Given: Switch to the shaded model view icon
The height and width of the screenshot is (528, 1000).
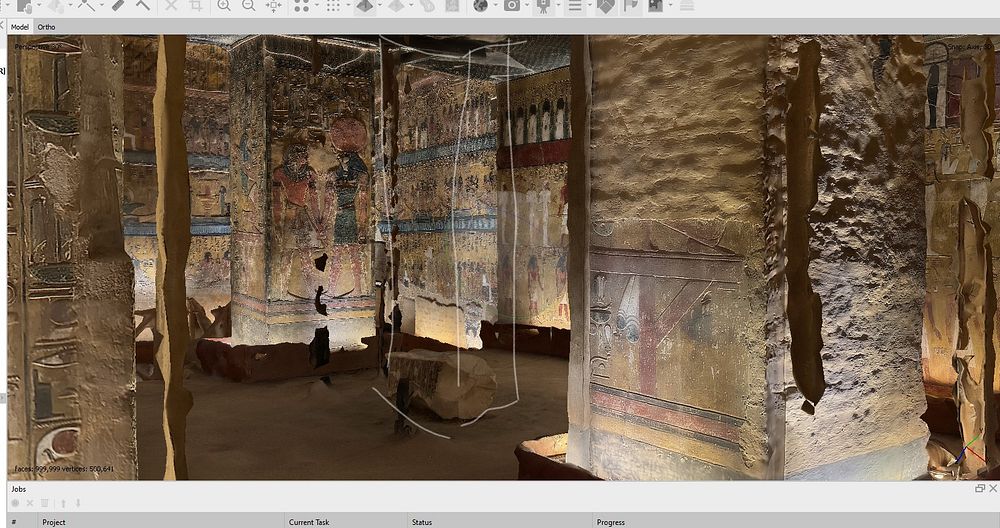Looking at the screenshot, I should (x=365, y=5).
